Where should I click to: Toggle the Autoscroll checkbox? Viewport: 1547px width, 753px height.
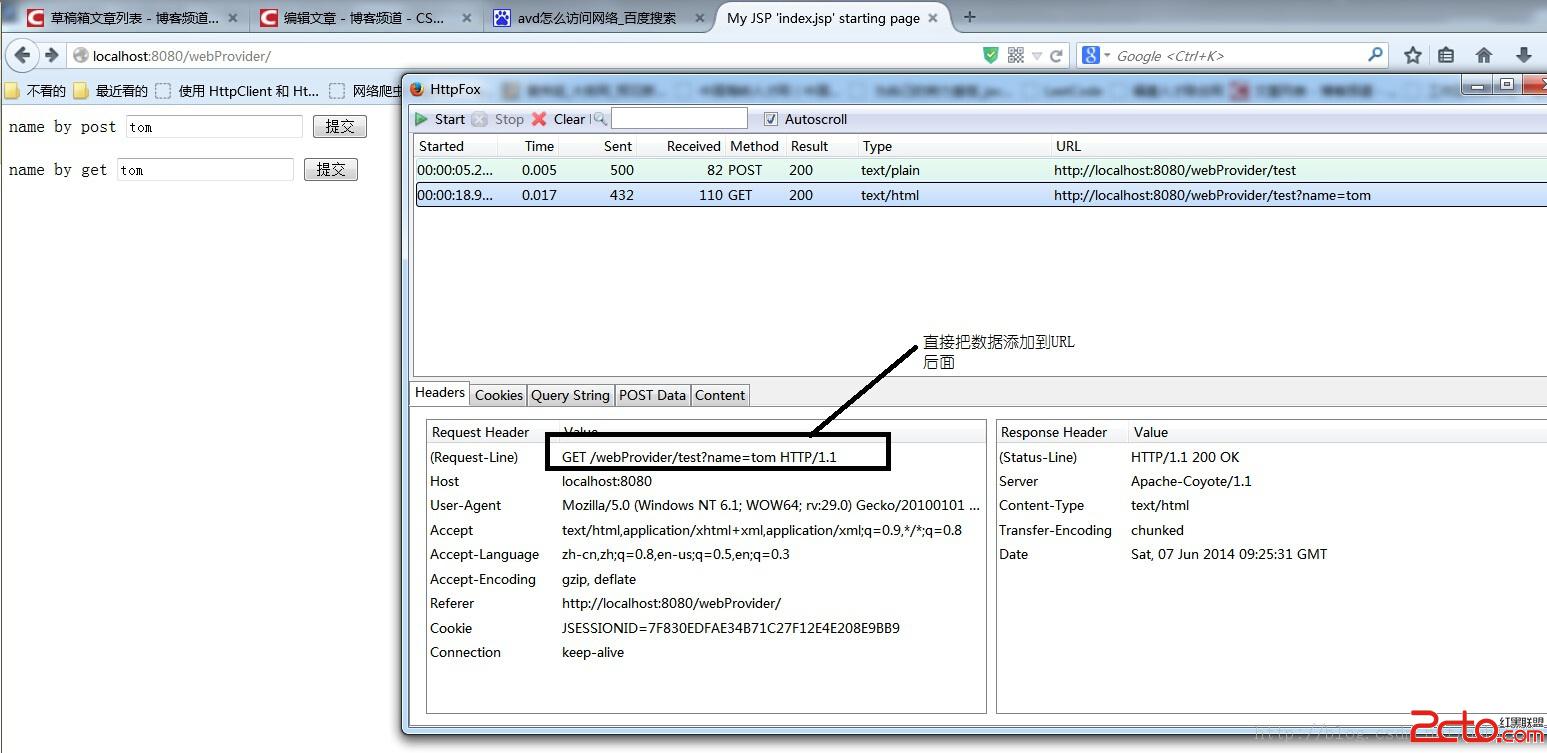click(770, 119)
